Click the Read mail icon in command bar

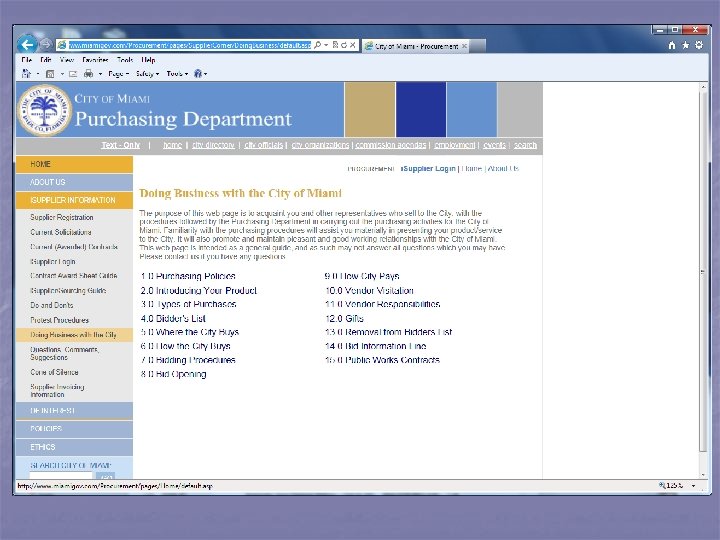(73, 74)
